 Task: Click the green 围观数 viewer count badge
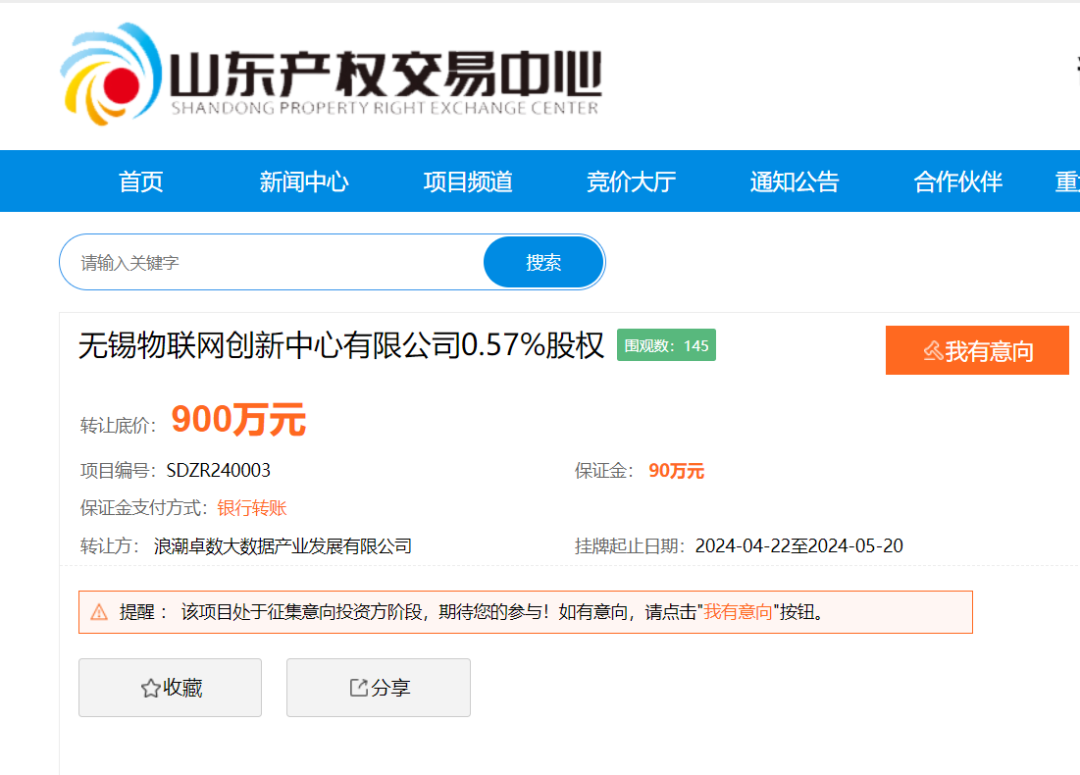pyautogui.click(x=666, y=345)
